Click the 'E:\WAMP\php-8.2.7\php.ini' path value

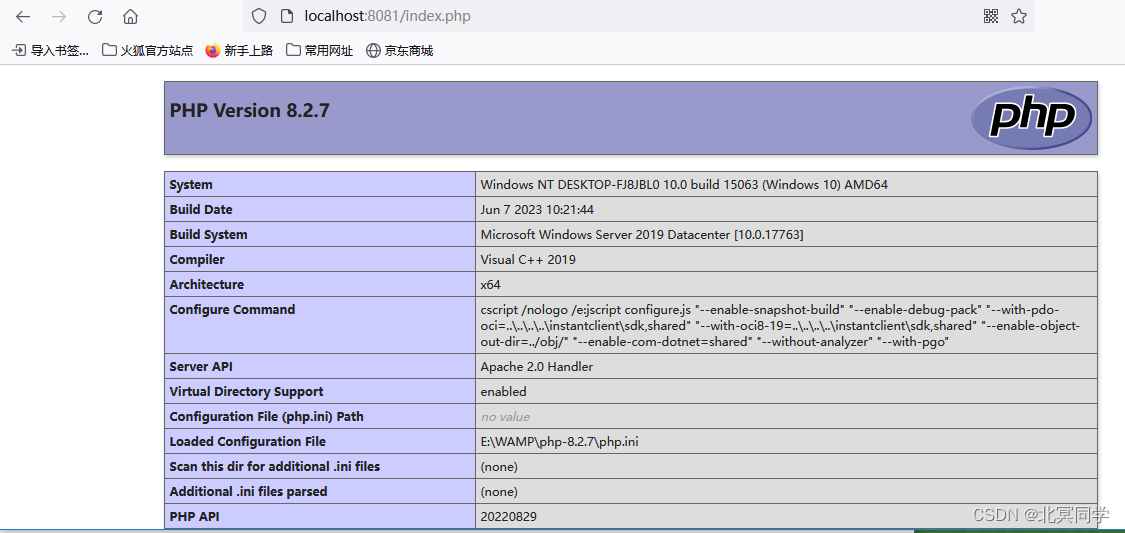[560, 442]
